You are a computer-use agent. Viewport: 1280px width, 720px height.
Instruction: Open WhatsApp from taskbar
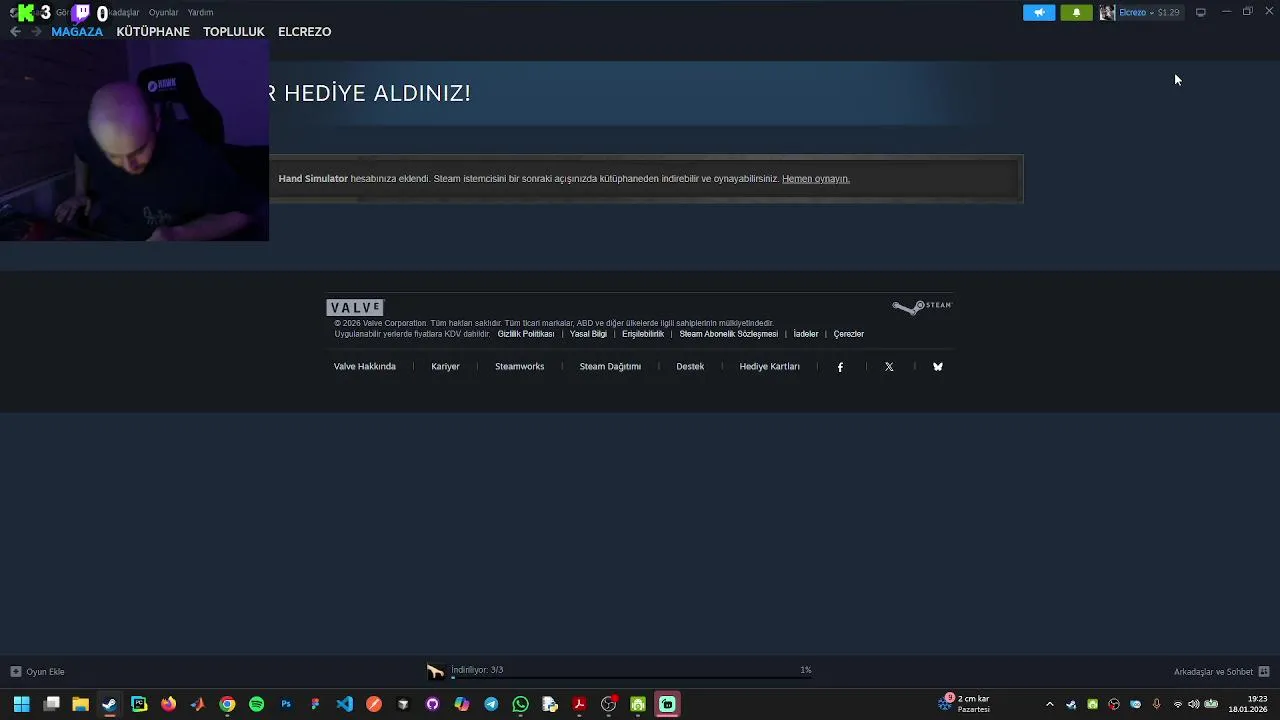click(x=520, y=704)
